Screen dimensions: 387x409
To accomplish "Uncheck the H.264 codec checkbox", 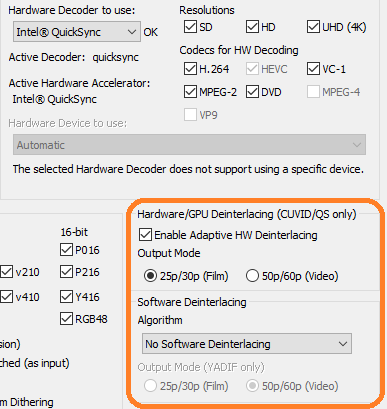I will click(x=190, y=69).
